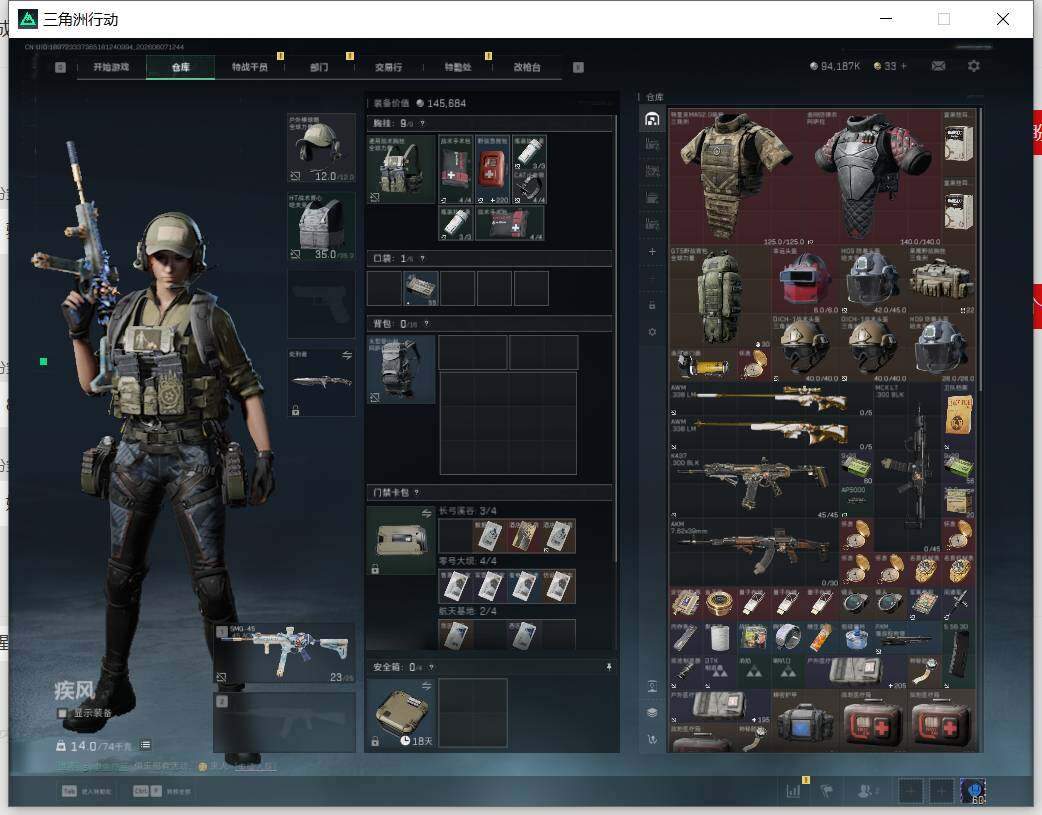Open the statistics bar chart icon at bottom

click(793, 791)
